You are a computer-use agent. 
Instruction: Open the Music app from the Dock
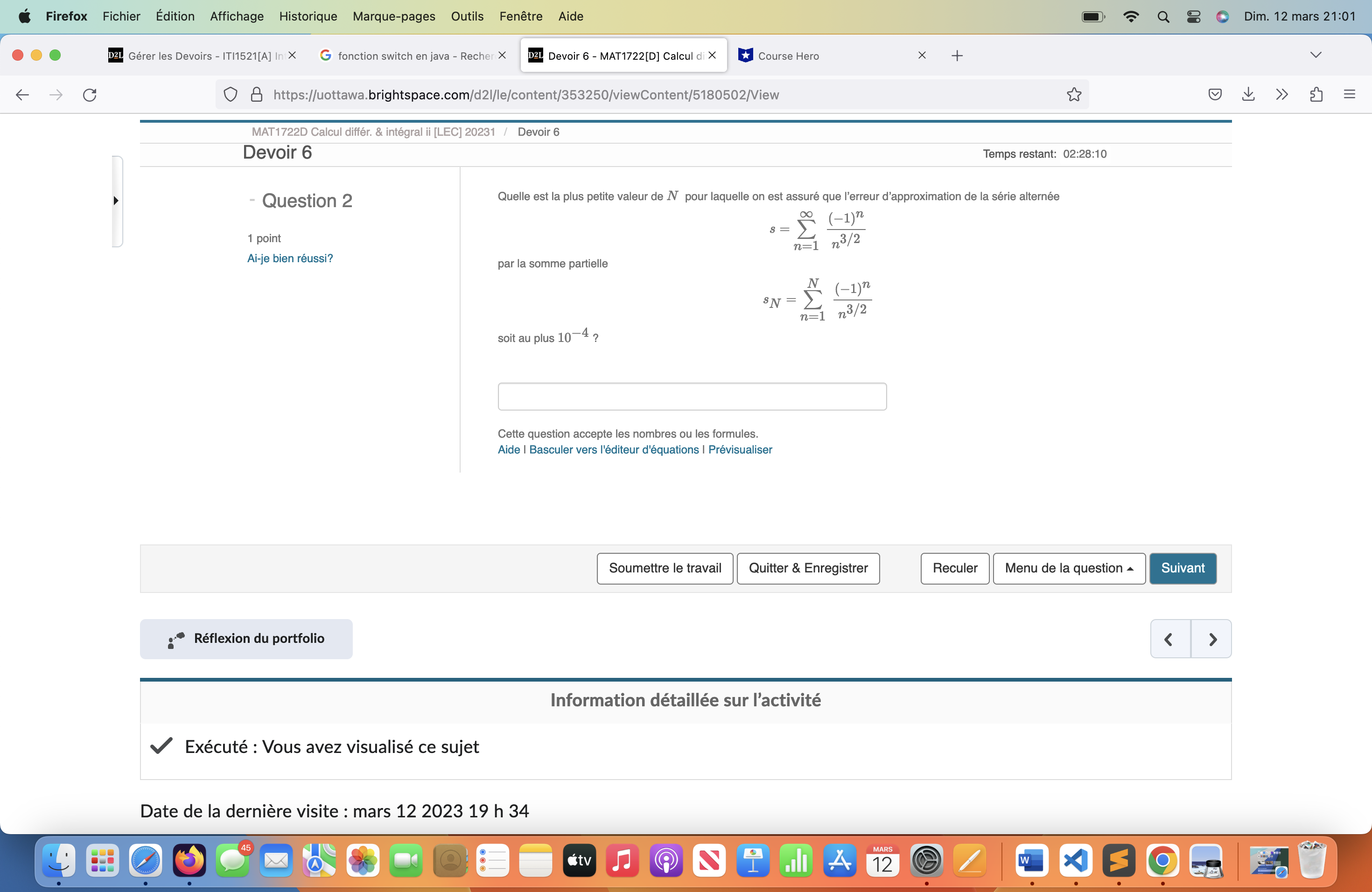pos(623,861)
